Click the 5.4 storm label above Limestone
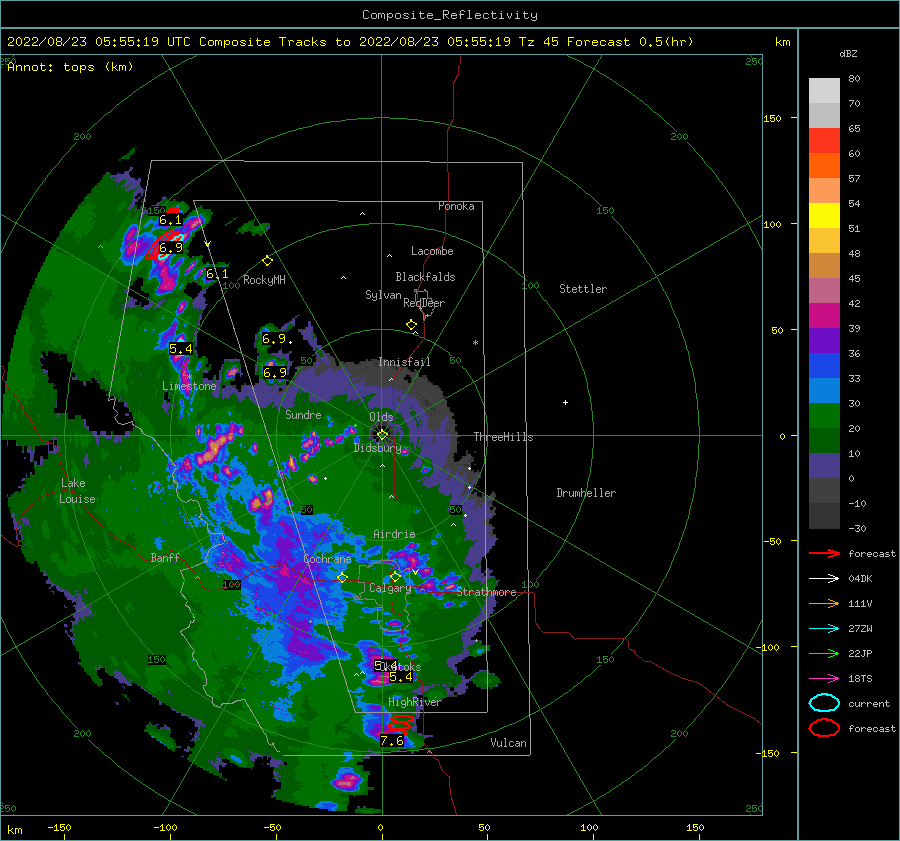 point(181,348)
